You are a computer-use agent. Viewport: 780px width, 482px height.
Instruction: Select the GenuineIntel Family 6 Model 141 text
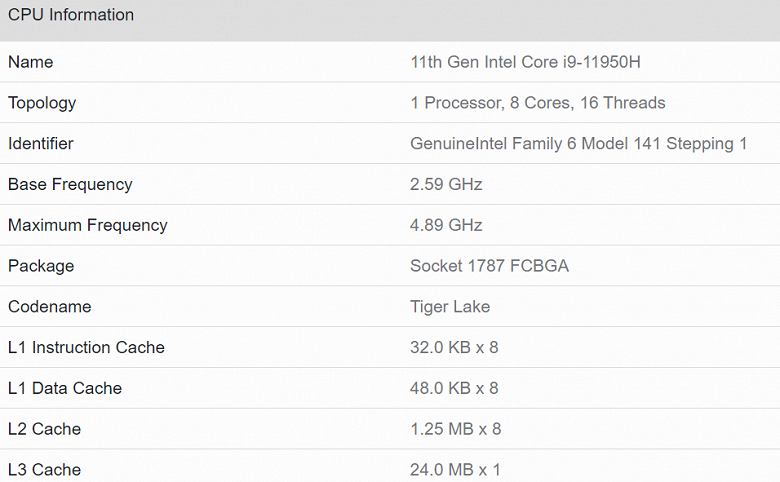[x=542, y=144]
